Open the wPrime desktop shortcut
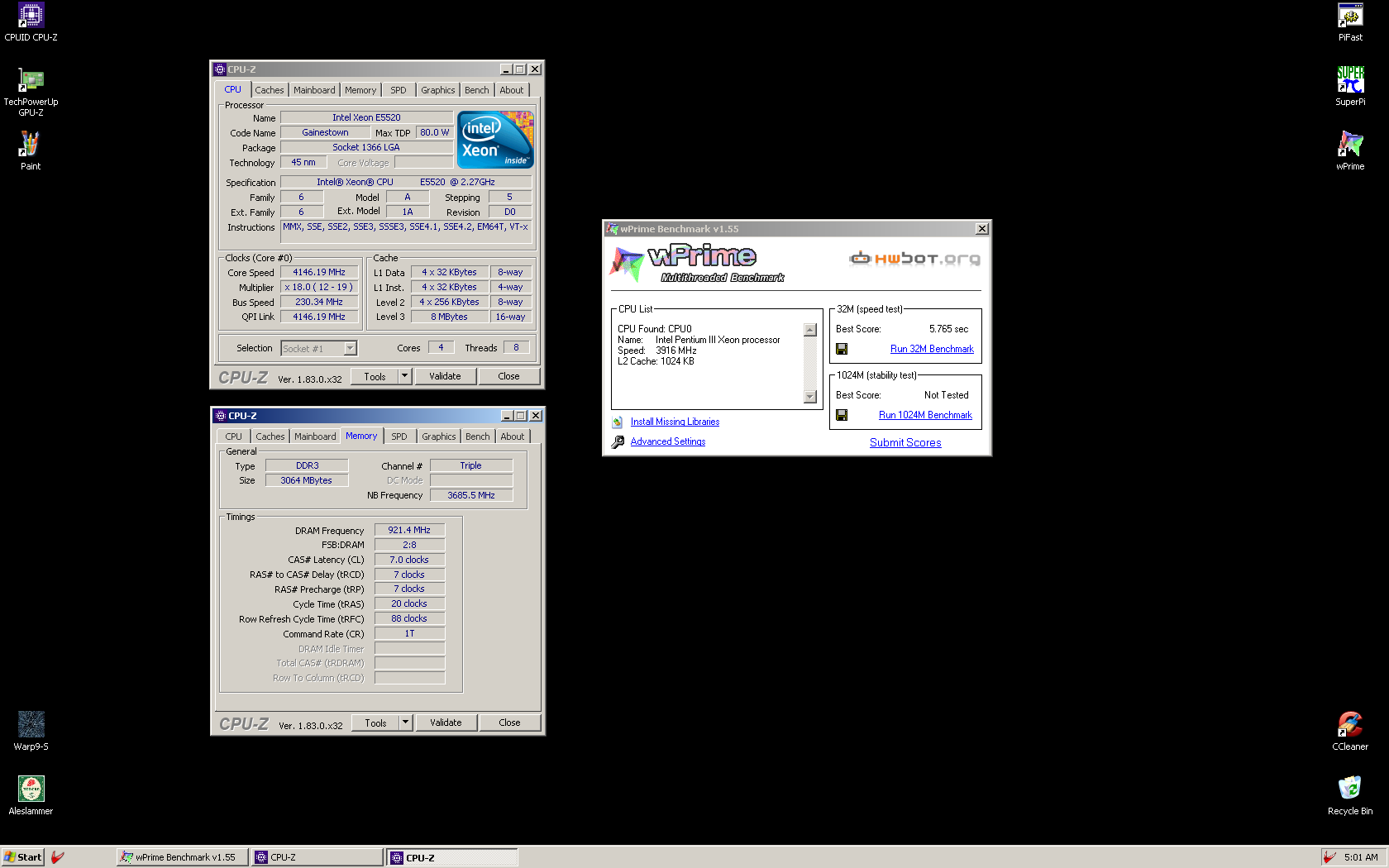The height and width of the screenshot is (868, 1389). click(1350, 150)
